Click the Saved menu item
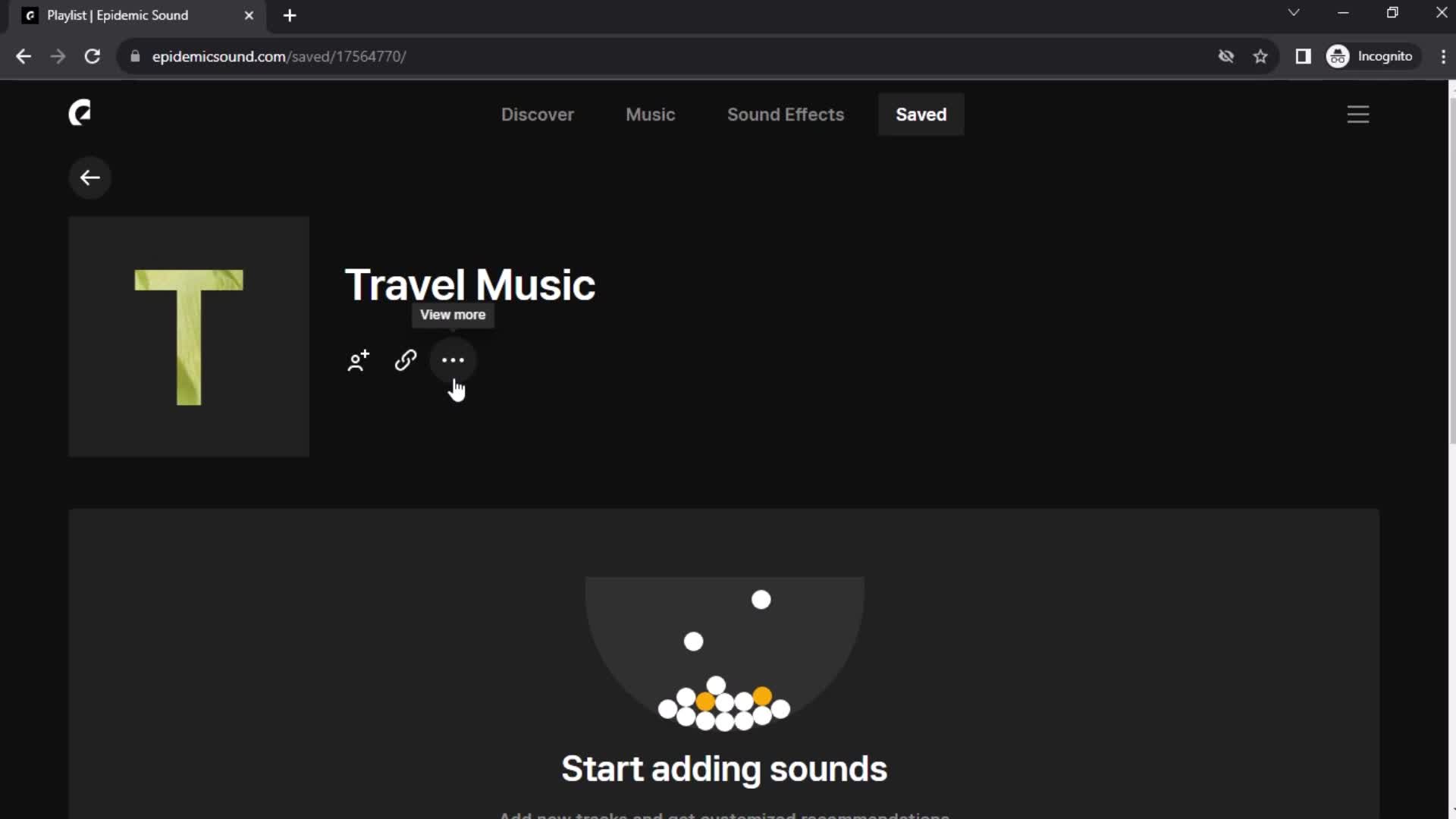Screen dimensions: 1456x819 [921, 114]
